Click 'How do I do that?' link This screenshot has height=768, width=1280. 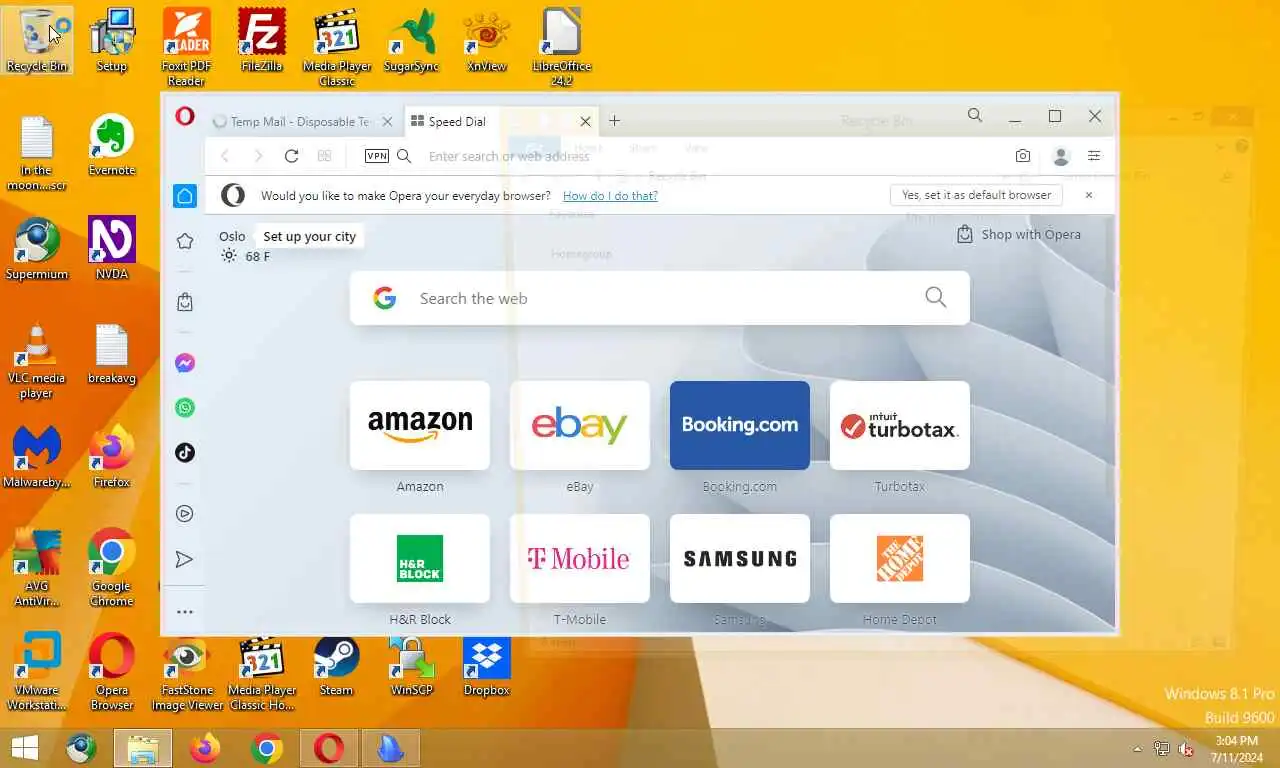coord(610,196)
